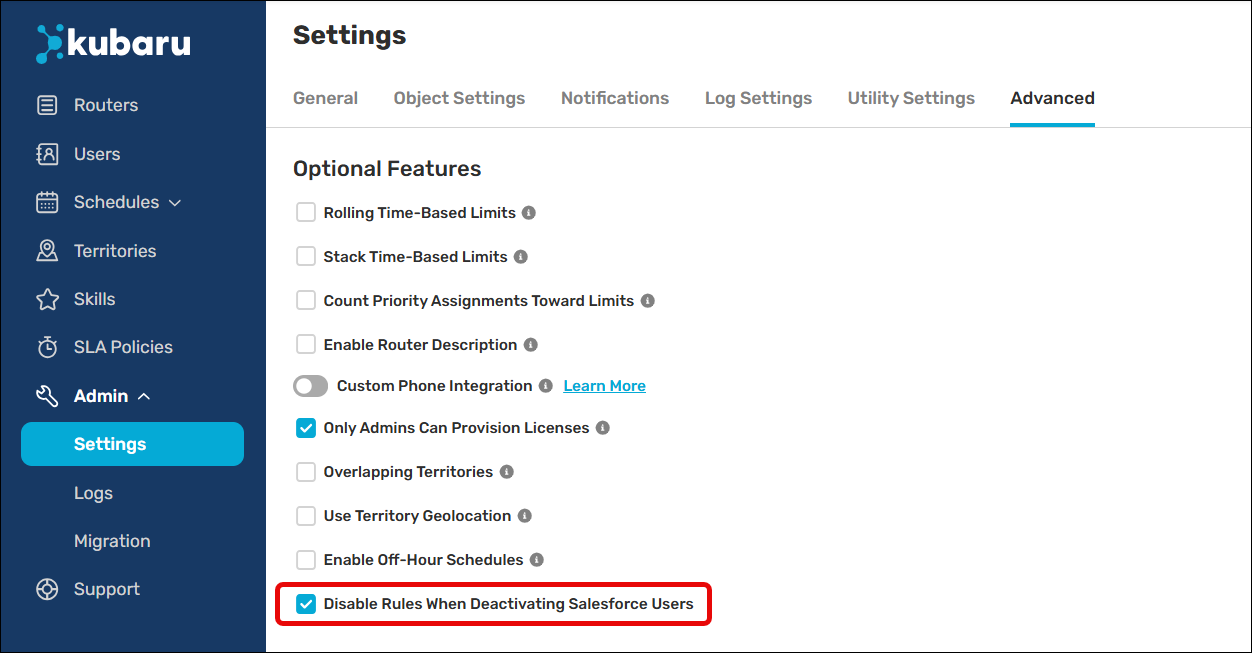Collapse the Admin section chevron

point(144,396)
